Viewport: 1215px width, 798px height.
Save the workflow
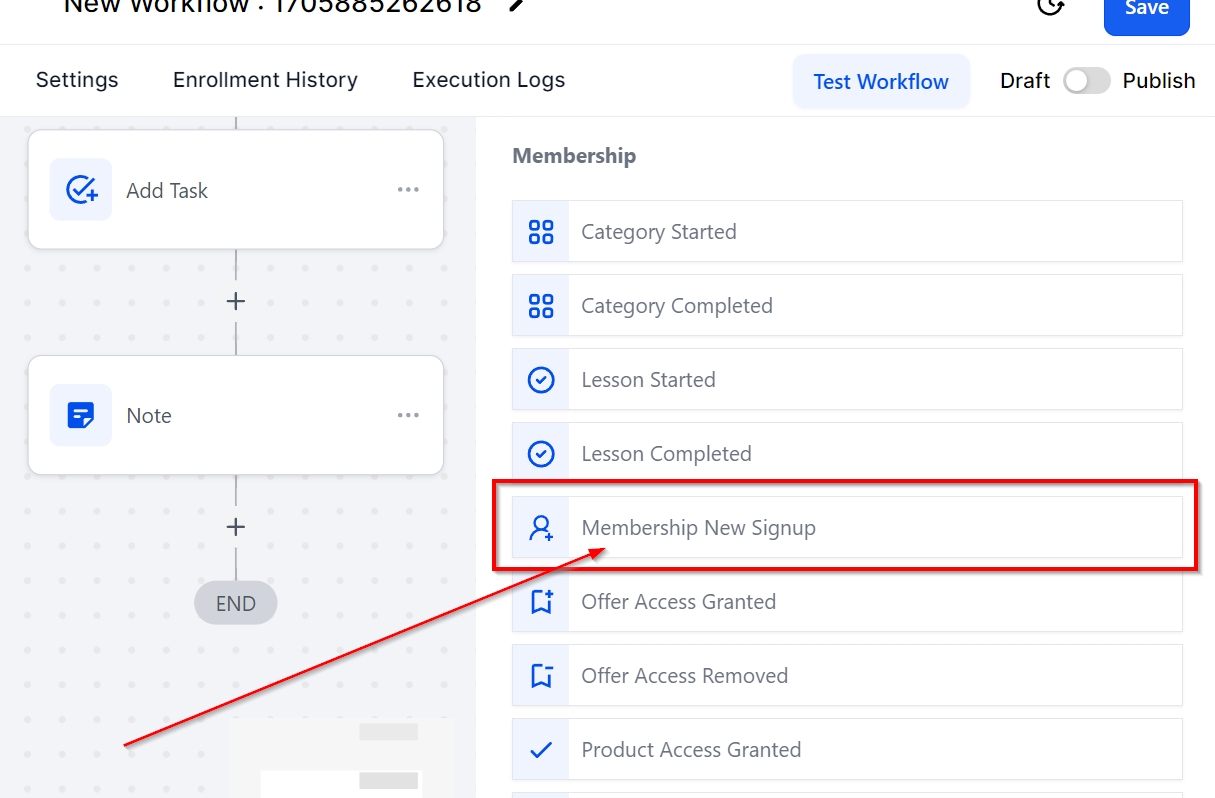[1146, 12]
